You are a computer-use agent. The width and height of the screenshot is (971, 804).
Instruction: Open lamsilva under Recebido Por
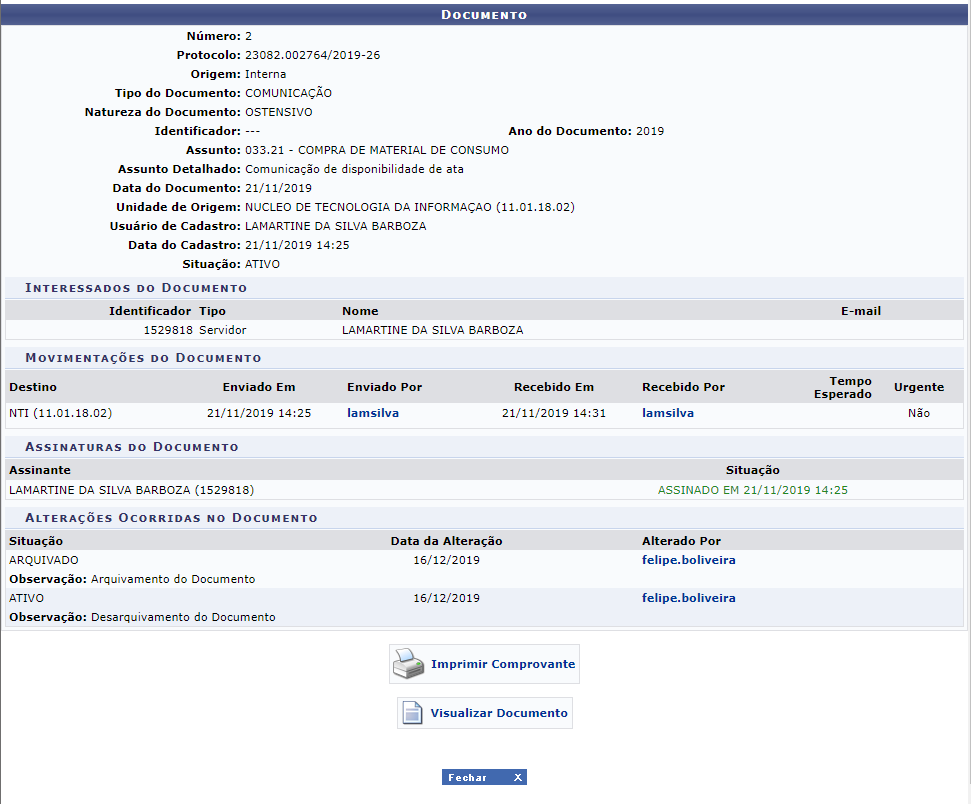[x=668, y=413]
